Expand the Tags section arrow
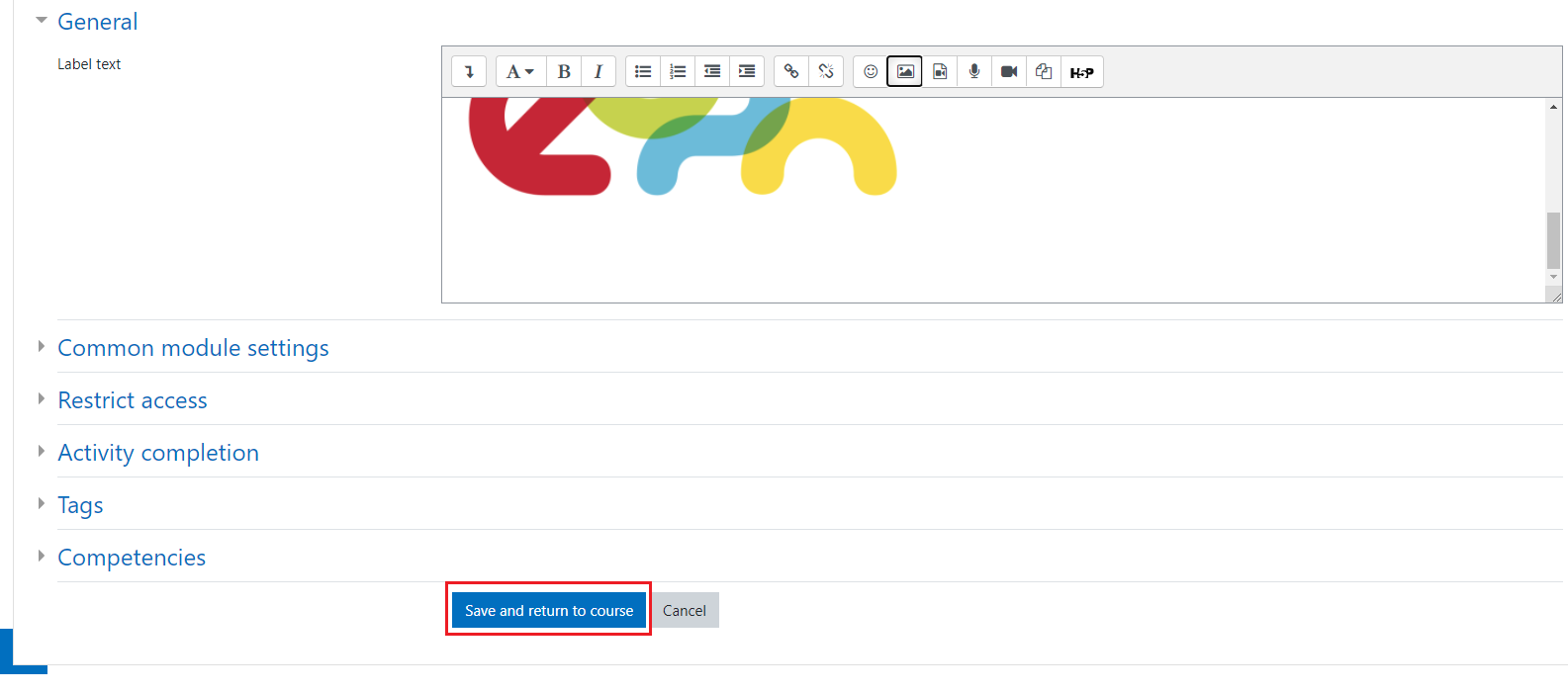The width and height of the screenshot is (1568, 693). [x=42, y=503]
